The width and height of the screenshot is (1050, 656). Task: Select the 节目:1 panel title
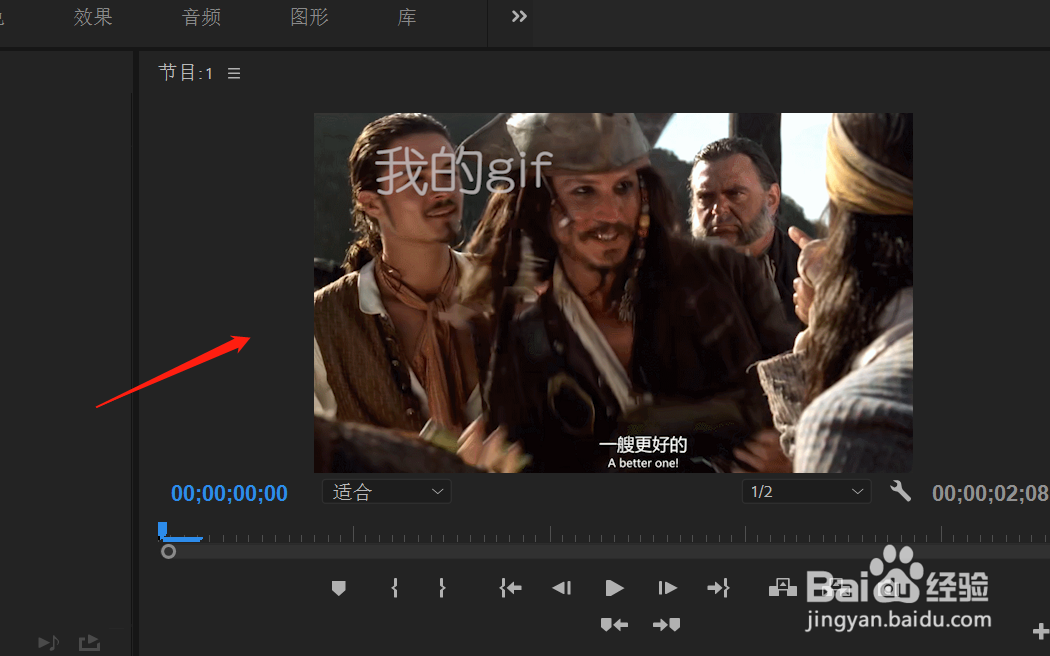[x=185, y=73]
